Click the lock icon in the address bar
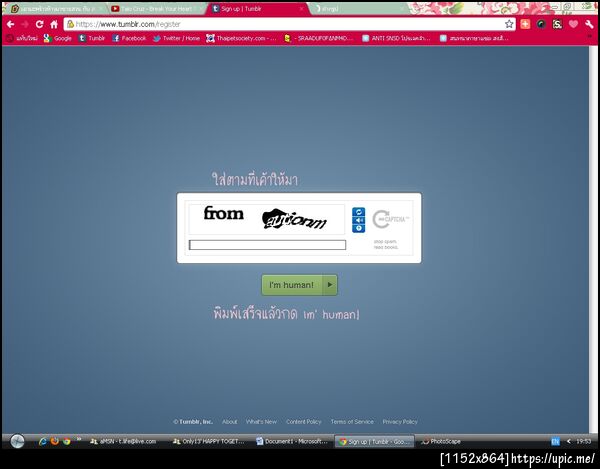The width and height of the screenshot is (600, 469). 70,24
